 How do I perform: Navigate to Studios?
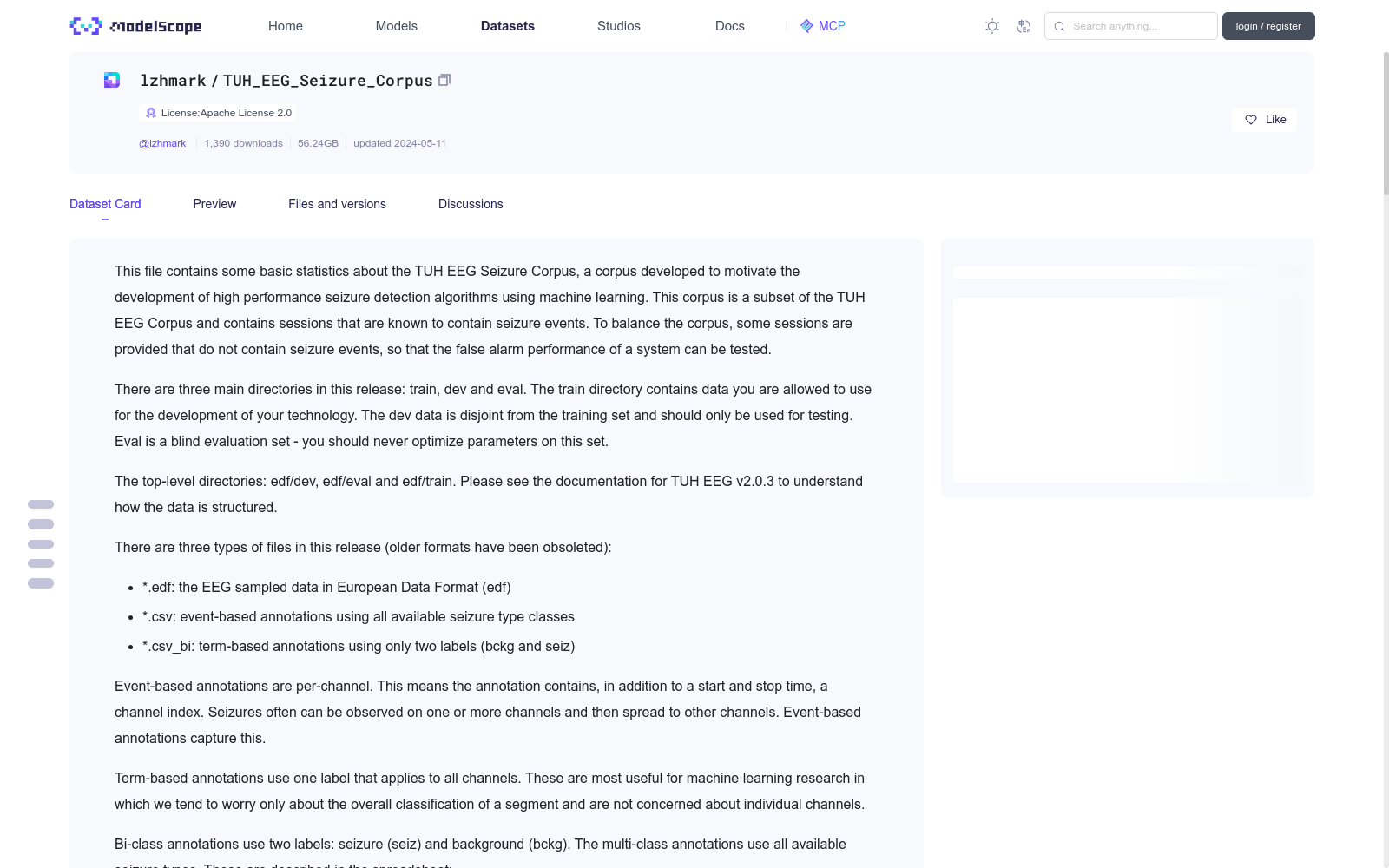pos(619,26)
